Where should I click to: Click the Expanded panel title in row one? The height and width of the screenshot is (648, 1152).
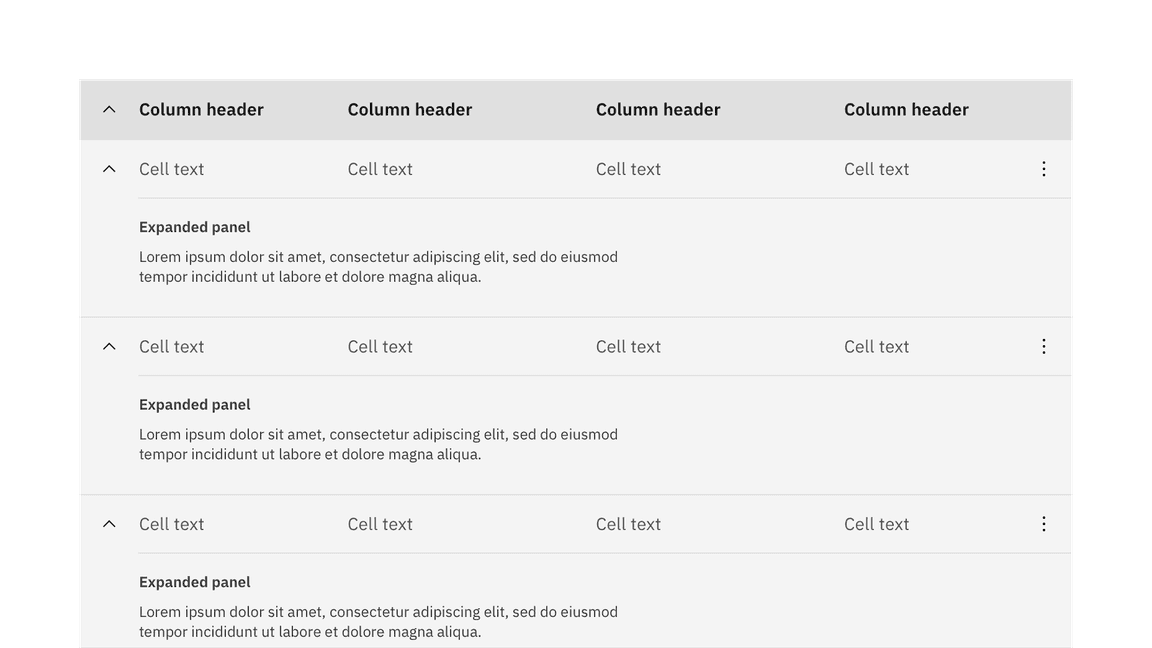click(194, 227)
